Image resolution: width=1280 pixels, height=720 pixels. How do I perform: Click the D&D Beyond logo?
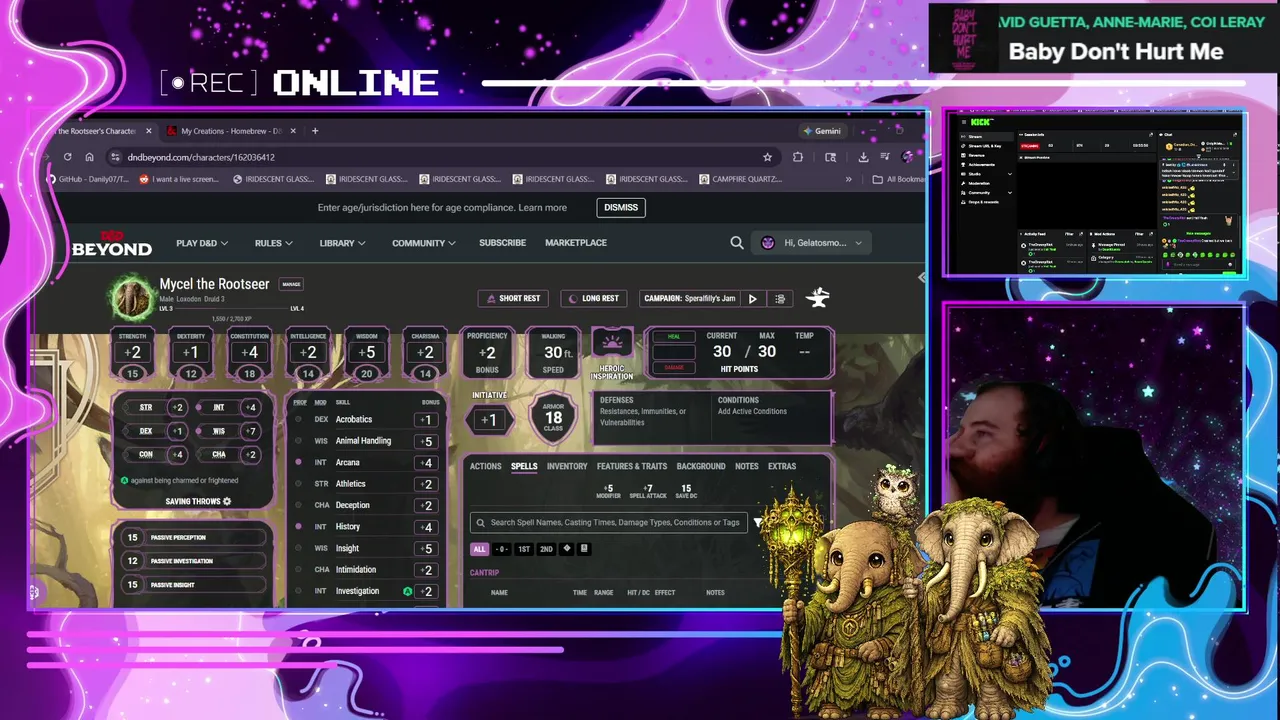coord(111,243)
